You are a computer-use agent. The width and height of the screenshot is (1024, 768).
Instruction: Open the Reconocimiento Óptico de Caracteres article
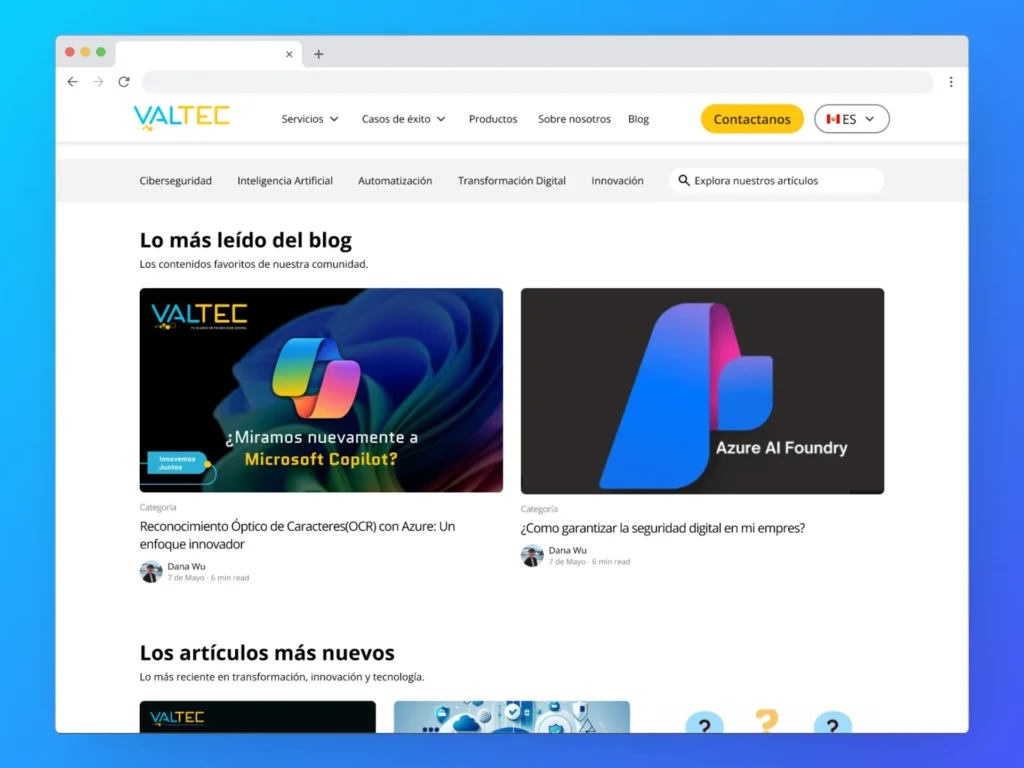[x=297, y=535]
